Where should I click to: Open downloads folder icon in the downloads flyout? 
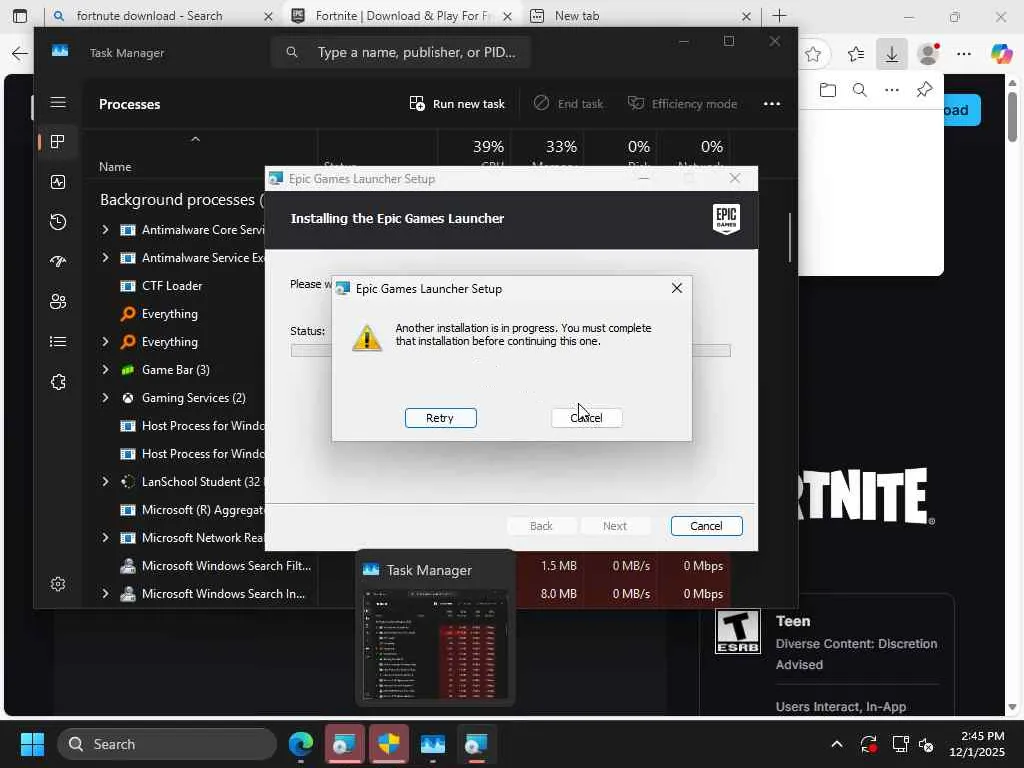click(827, 90)
